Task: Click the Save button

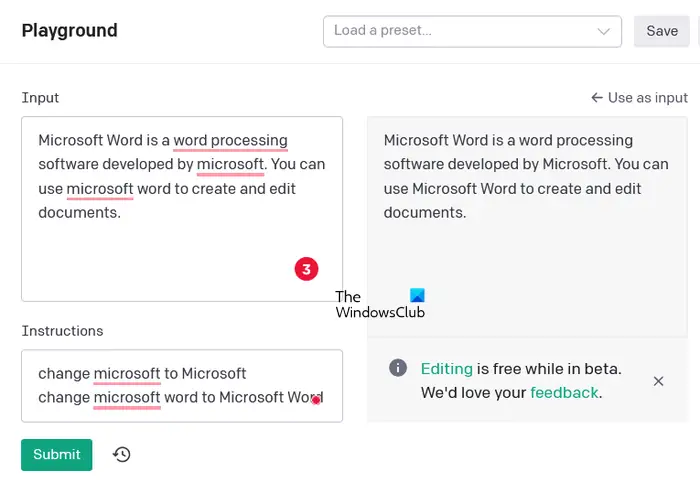Action: tap(662, 31)
